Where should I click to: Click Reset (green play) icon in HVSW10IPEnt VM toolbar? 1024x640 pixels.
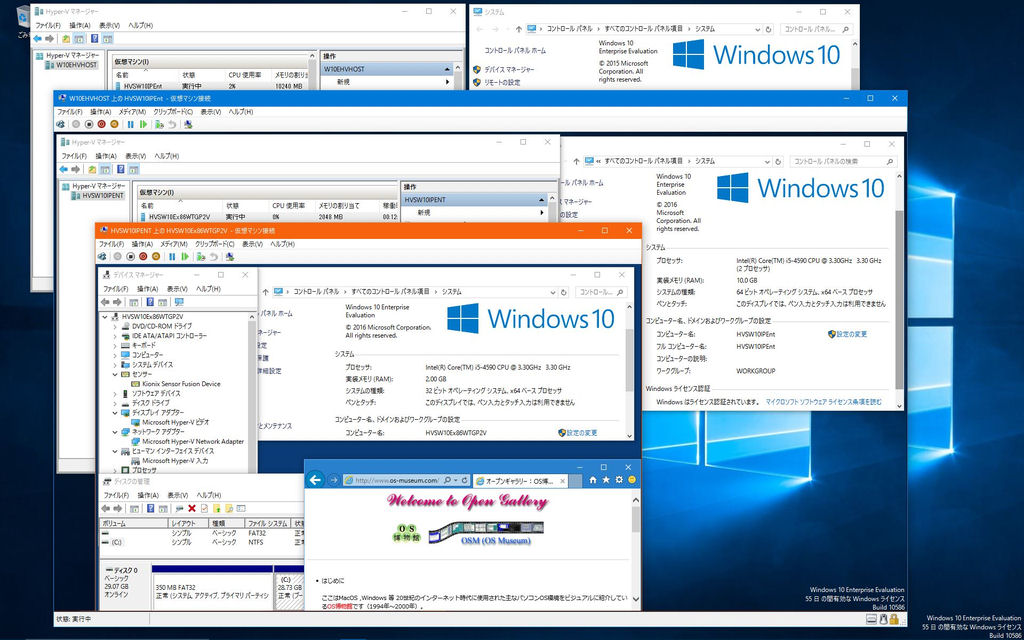[x=143, y=124]
